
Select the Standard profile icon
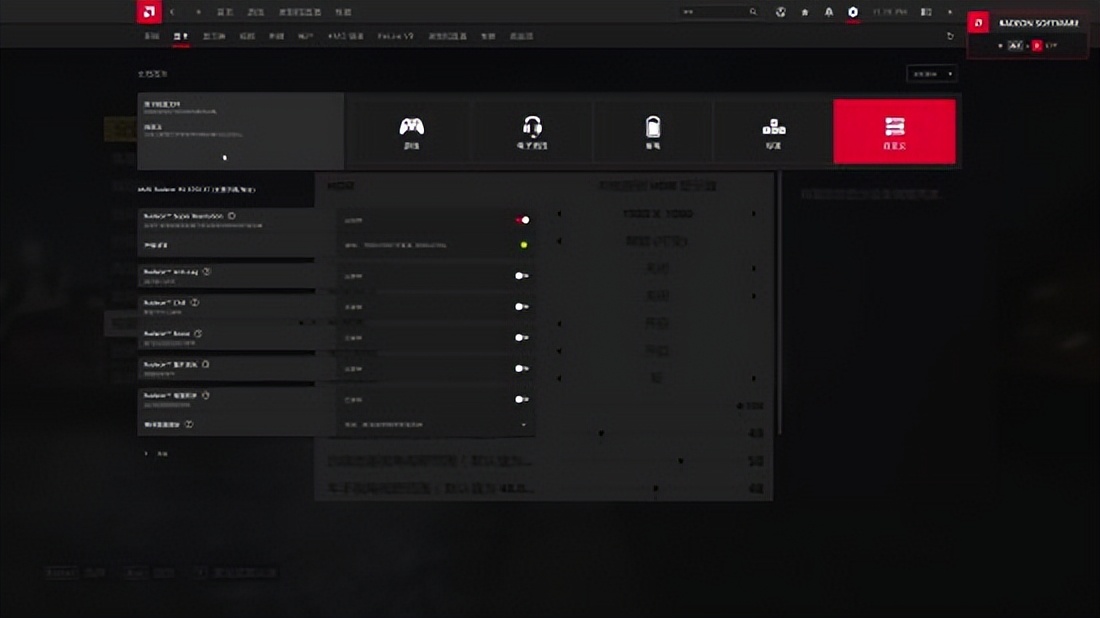[773, 132]
